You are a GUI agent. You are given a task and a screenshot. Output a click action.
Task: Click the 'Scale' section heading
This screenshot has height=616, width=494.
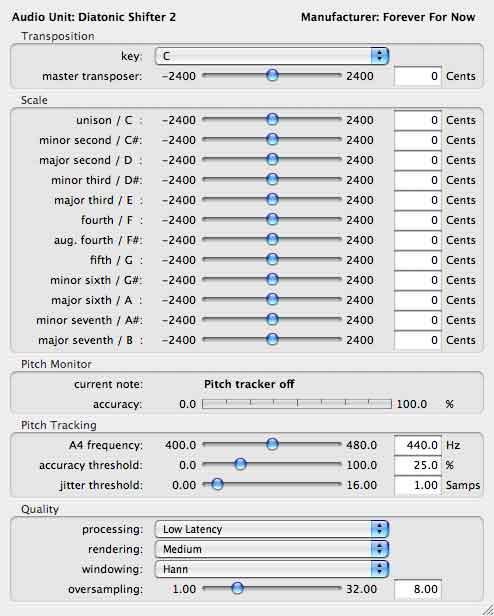(34, 100)
